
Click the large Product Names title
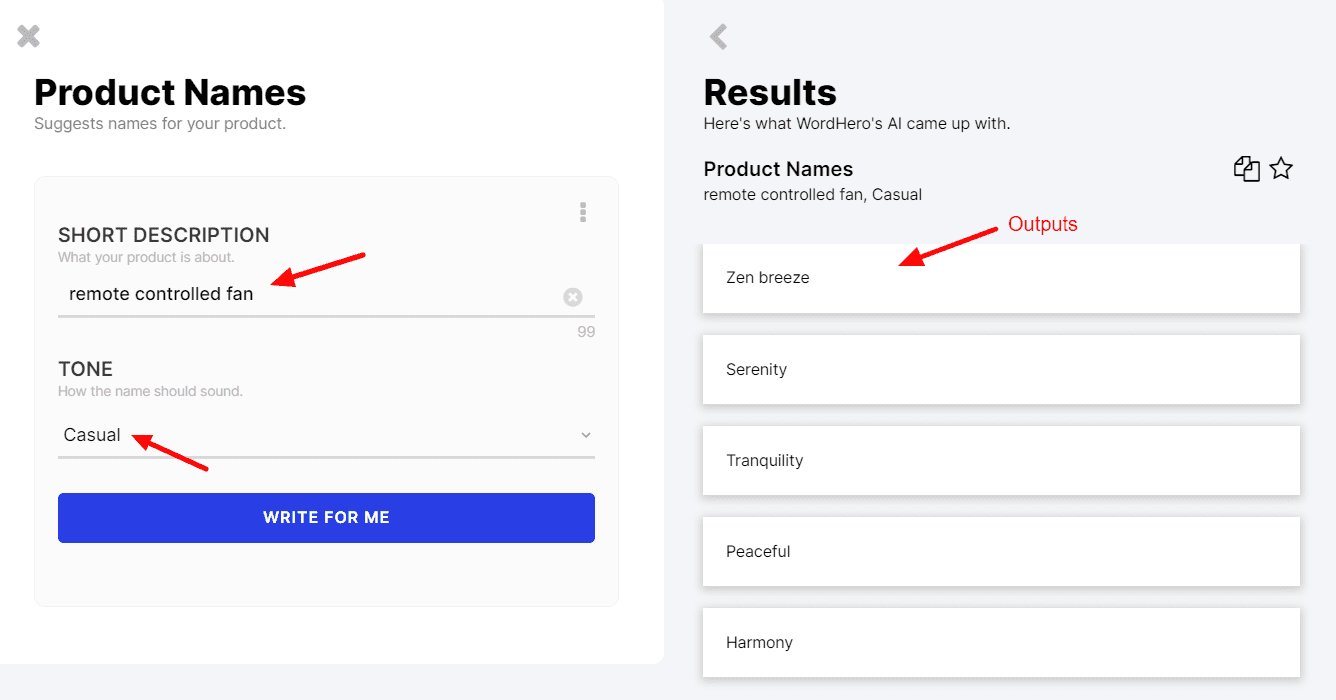tap(170, 93)
